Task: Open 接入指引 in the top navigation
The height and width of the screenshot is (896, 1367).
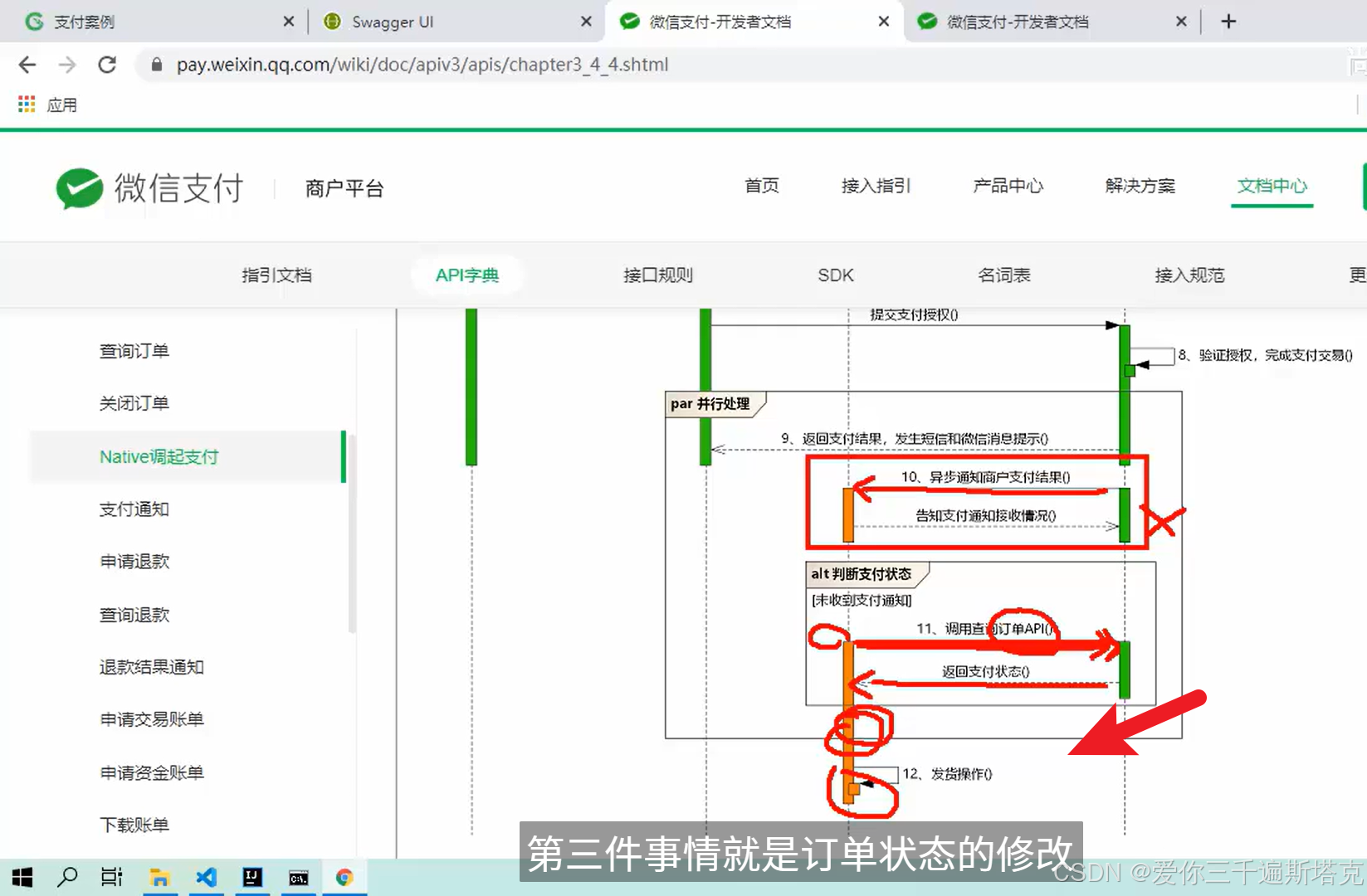Action: (x=876, y=186)
